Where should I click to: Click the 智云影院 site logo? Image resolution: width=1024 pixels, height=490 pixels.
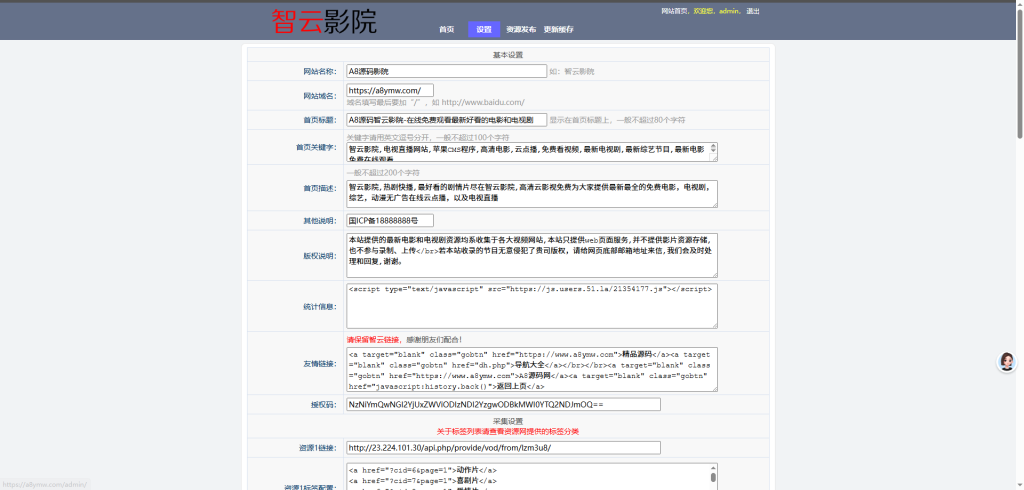[324, 22]
